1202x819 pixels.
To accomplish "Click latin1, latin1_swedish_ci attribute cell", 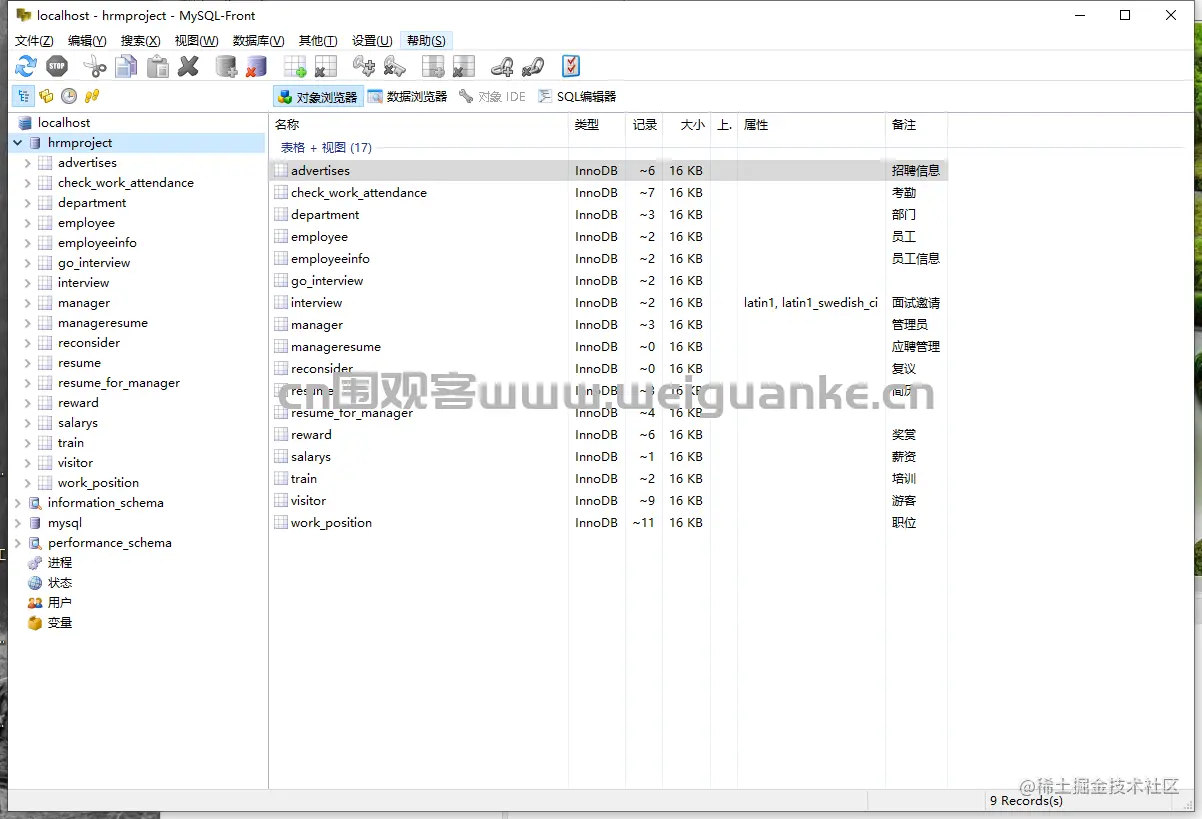I will [x=811, y=303].
